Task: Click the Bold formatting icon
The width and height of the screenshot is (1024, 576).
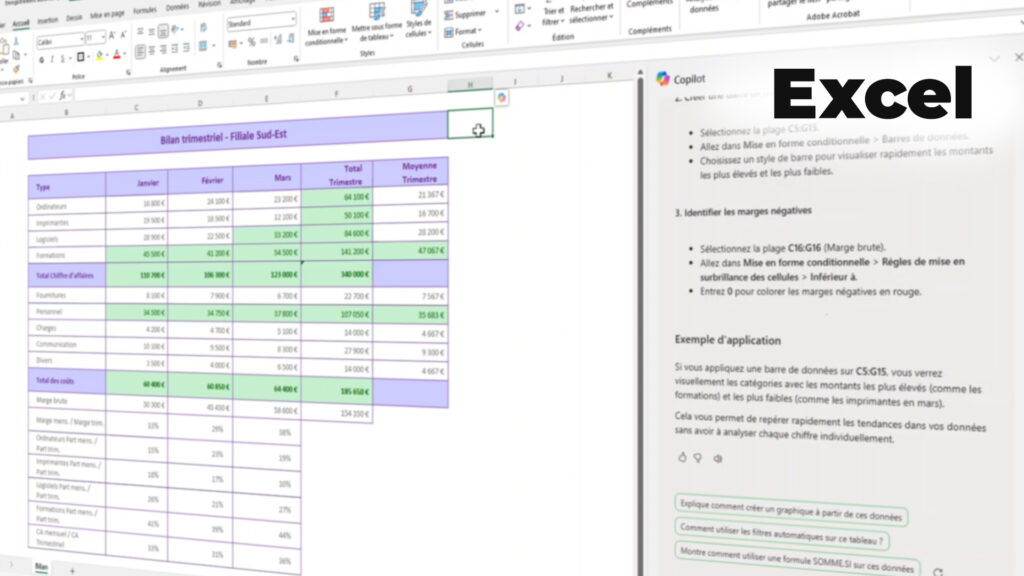Action: pos(41,60)
